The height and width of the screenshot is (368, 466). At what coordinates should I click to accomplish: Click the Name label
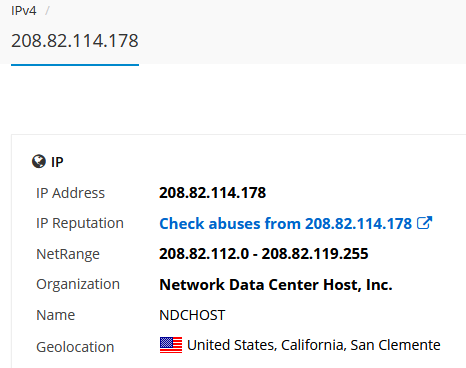(56, 315)
